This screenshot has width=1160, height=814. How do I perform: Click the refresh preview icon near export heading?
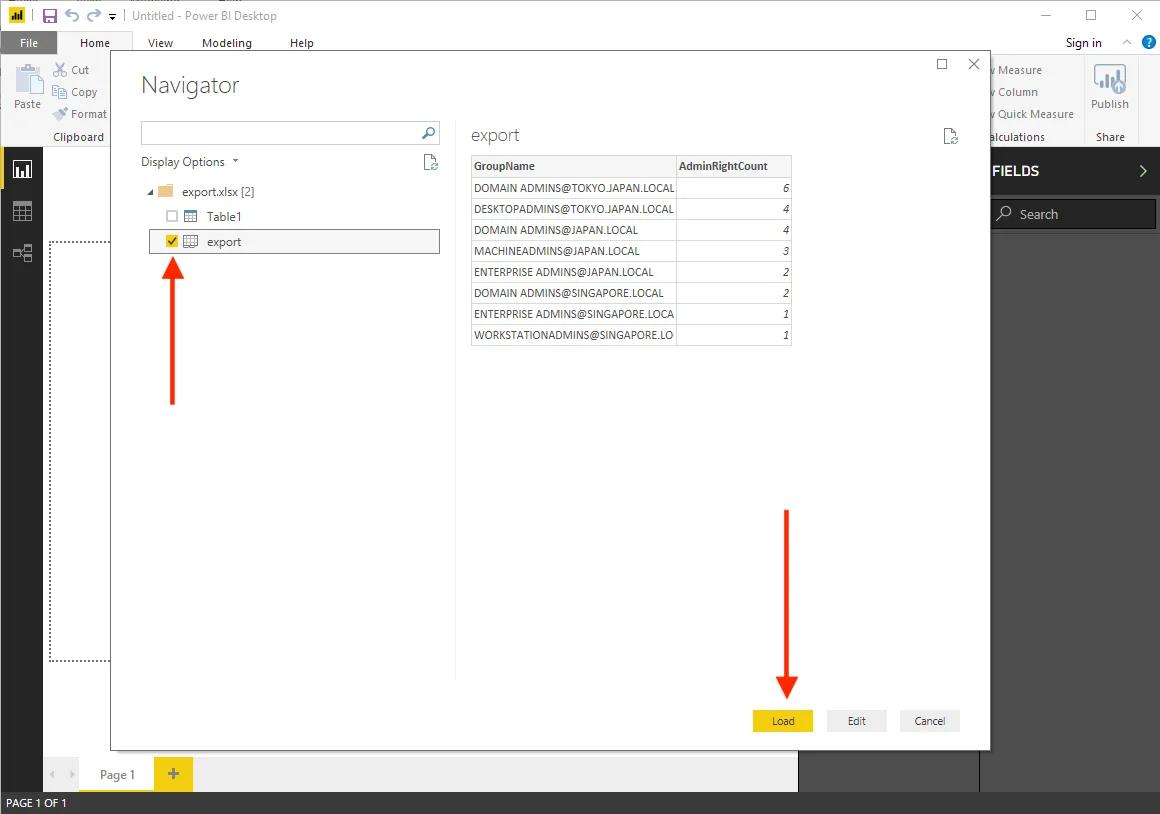[951, 136]
